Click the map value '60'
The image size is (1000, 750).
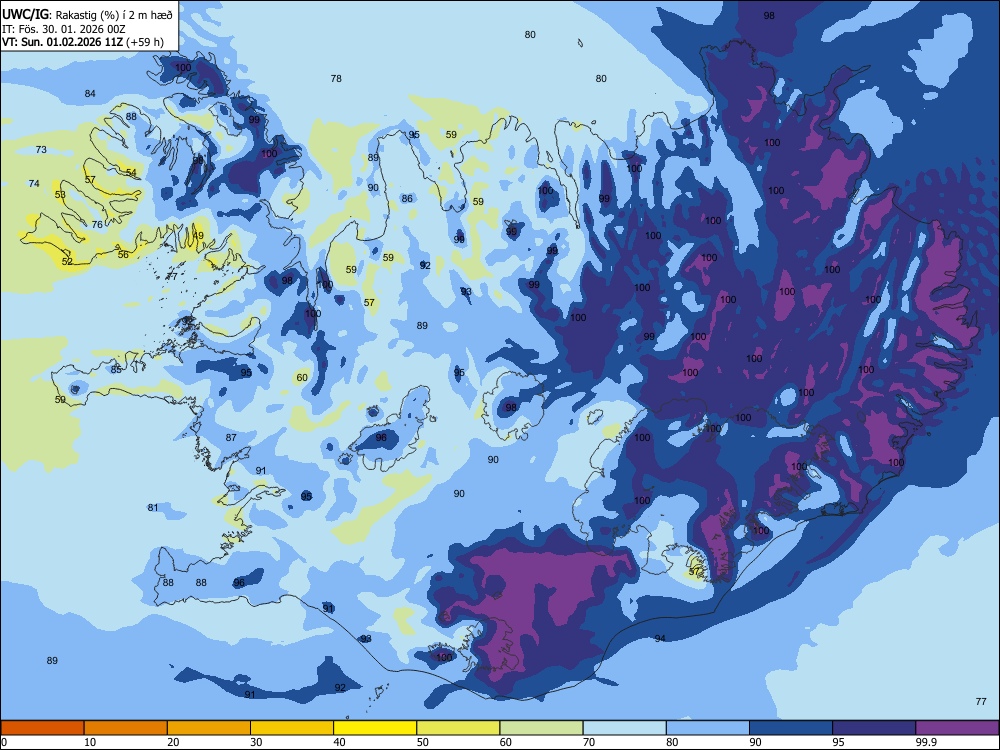(302, 378)
